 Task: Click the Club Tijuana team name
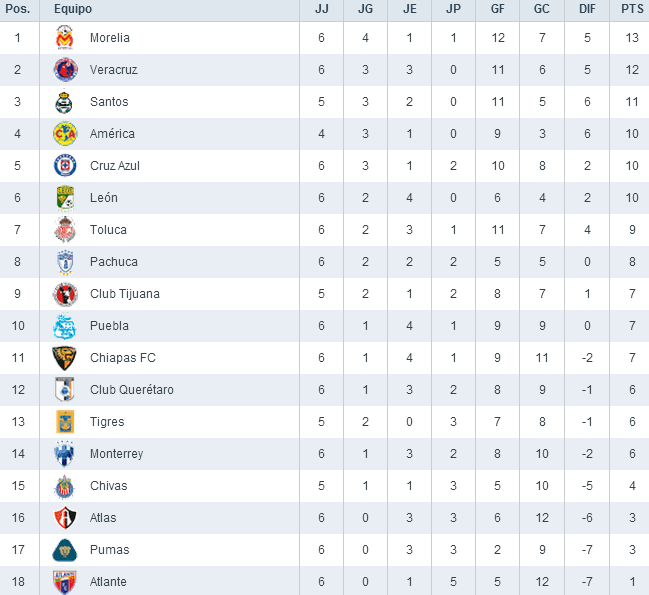coord(124,294)
